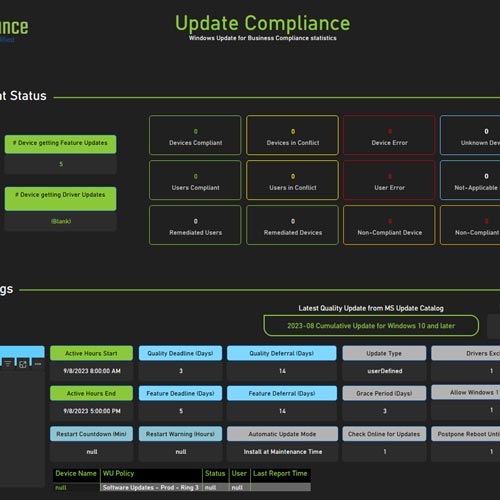
Task: Select the value 5 under Feature Updates
Action: click(61, 164)
